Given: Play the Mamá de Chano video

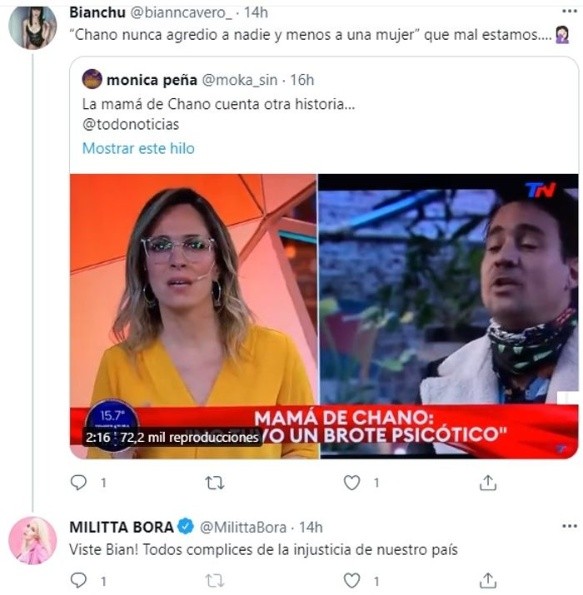Looking at the screenshot, I should tap(324, 316).
